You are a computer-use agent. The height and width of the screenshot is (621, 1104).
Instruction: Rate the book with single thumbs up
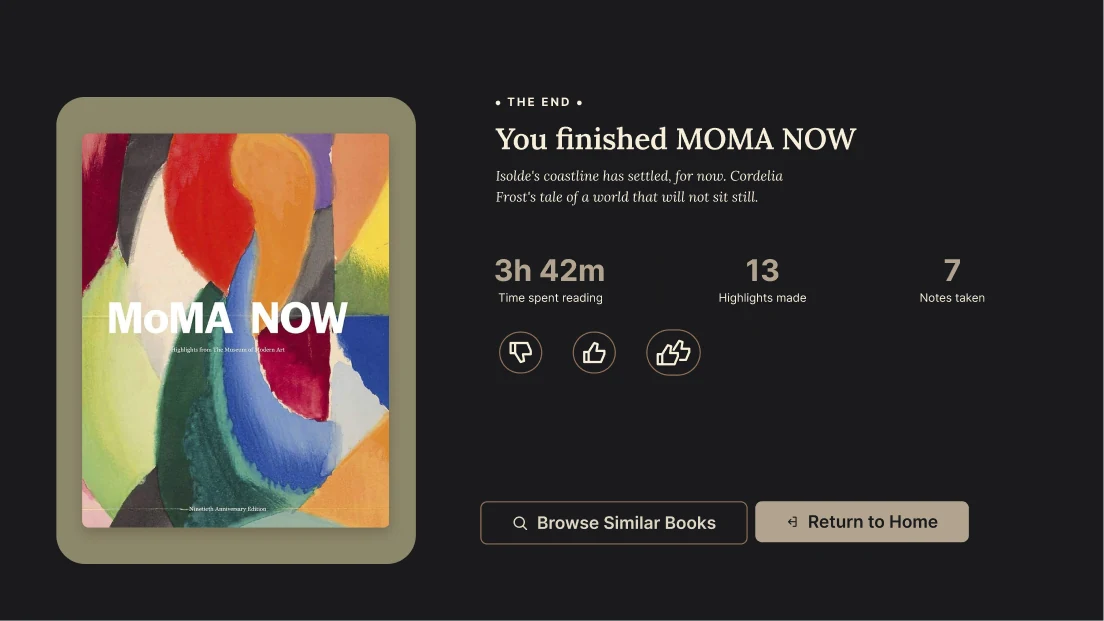coord(594,352)
